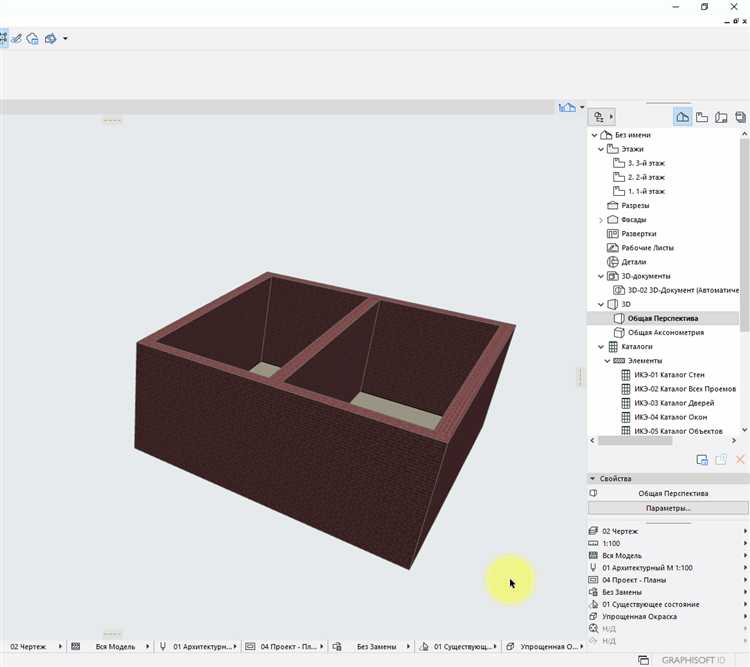Screen dimensions: 750x667
Task: Collapse the Этажи folder
Action: click(601, 149)
